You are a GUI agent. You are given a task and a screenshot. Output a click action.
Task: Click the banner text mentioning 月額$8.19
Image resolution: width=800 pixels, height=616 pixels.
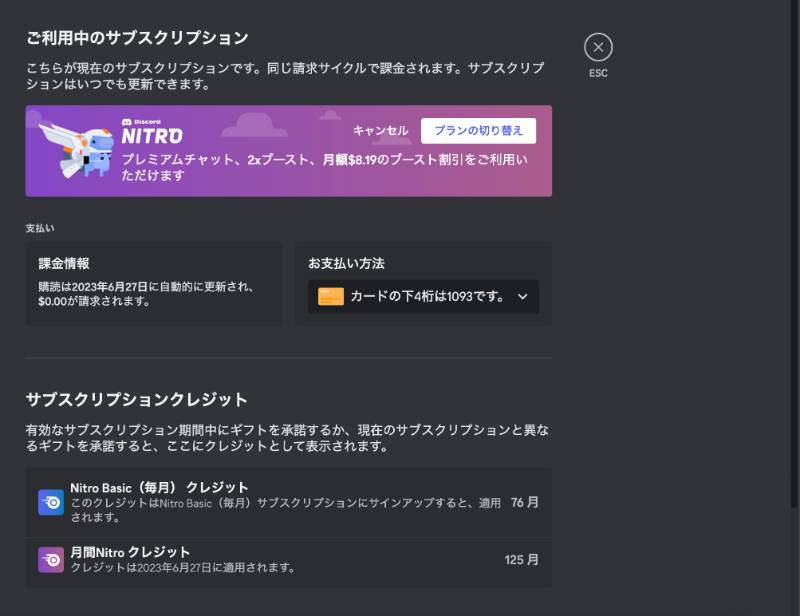coord(324,167)
